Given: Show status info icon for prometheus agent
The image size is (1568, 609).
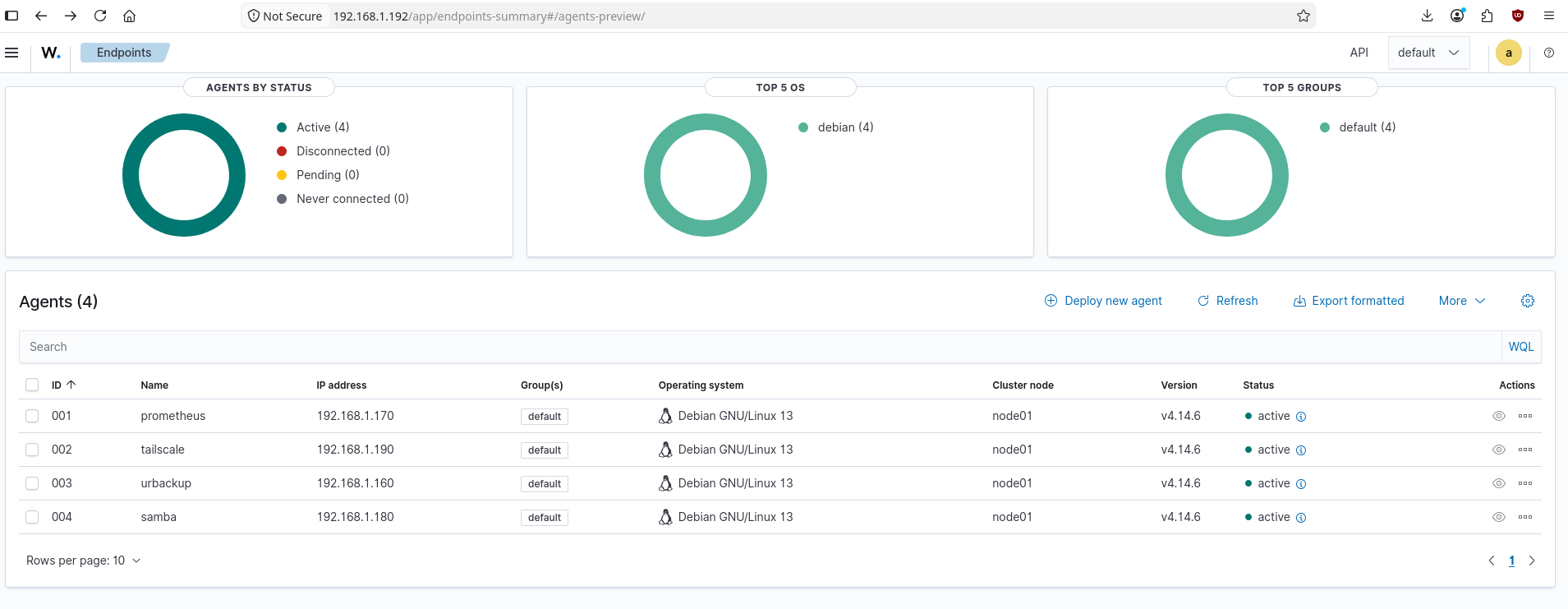Looking at the screenshot, I should [x=1301, y=417].
